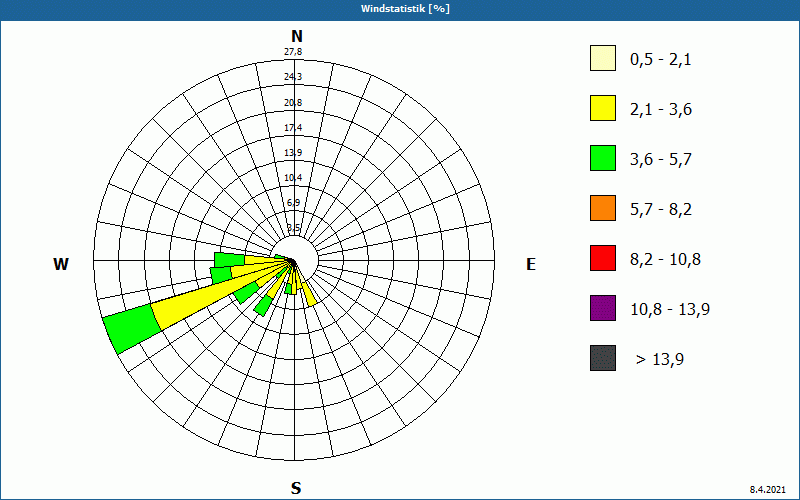This screenshot has height=500, width=800.
Task: Click the 27,8 radial axis value
Action: point(293,52)
